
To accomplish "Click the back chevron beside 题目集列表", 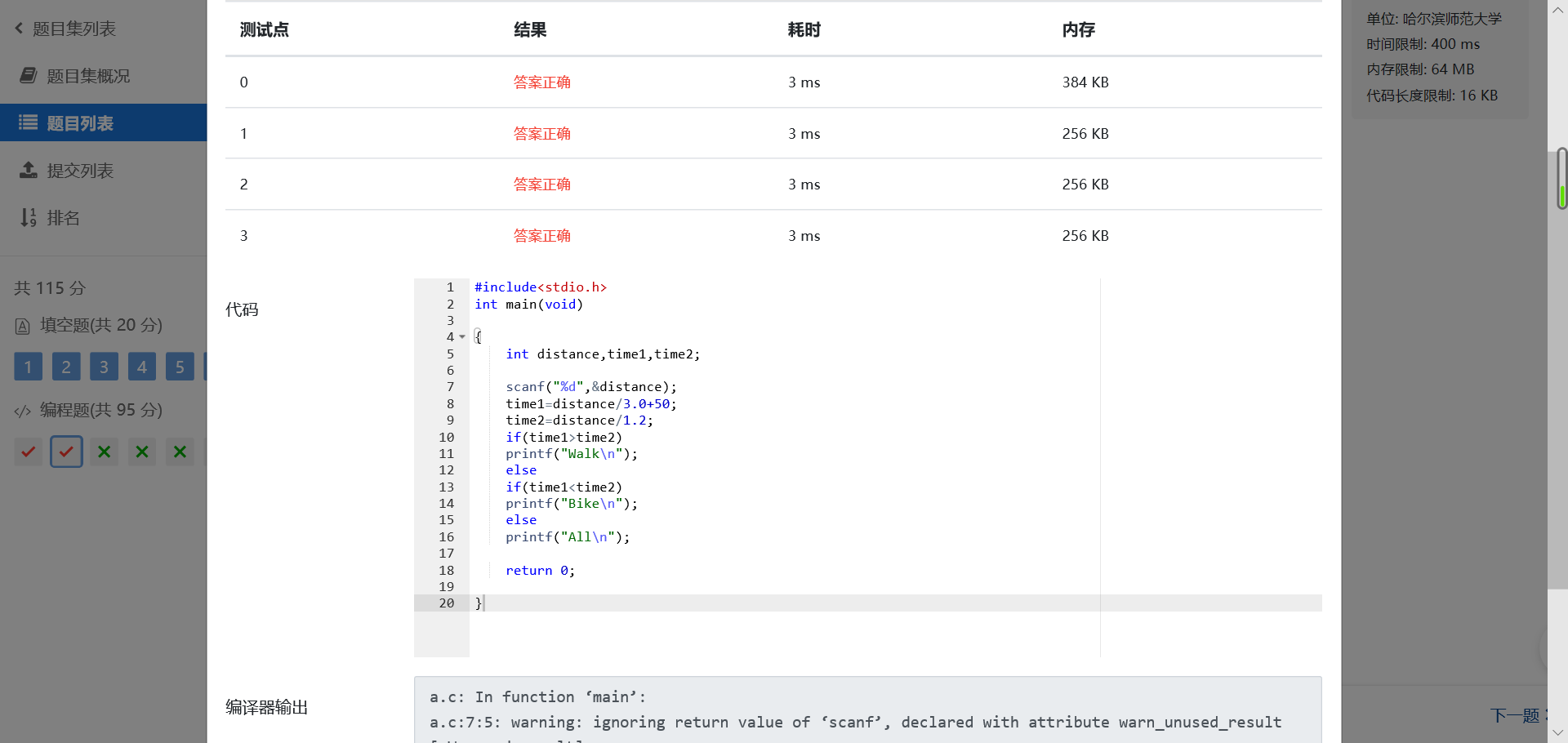I will click(19, 29).
